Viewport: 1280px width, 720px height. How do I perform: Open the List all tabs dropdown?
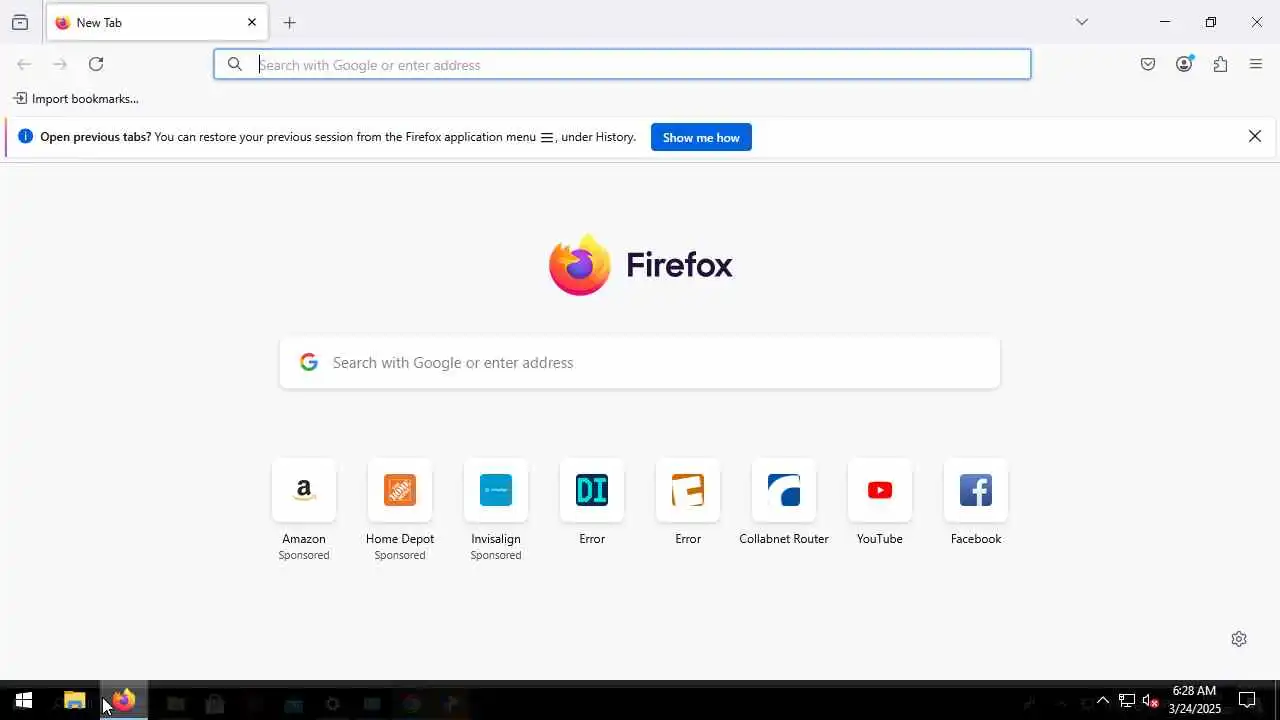click(x=1082, y=22)
